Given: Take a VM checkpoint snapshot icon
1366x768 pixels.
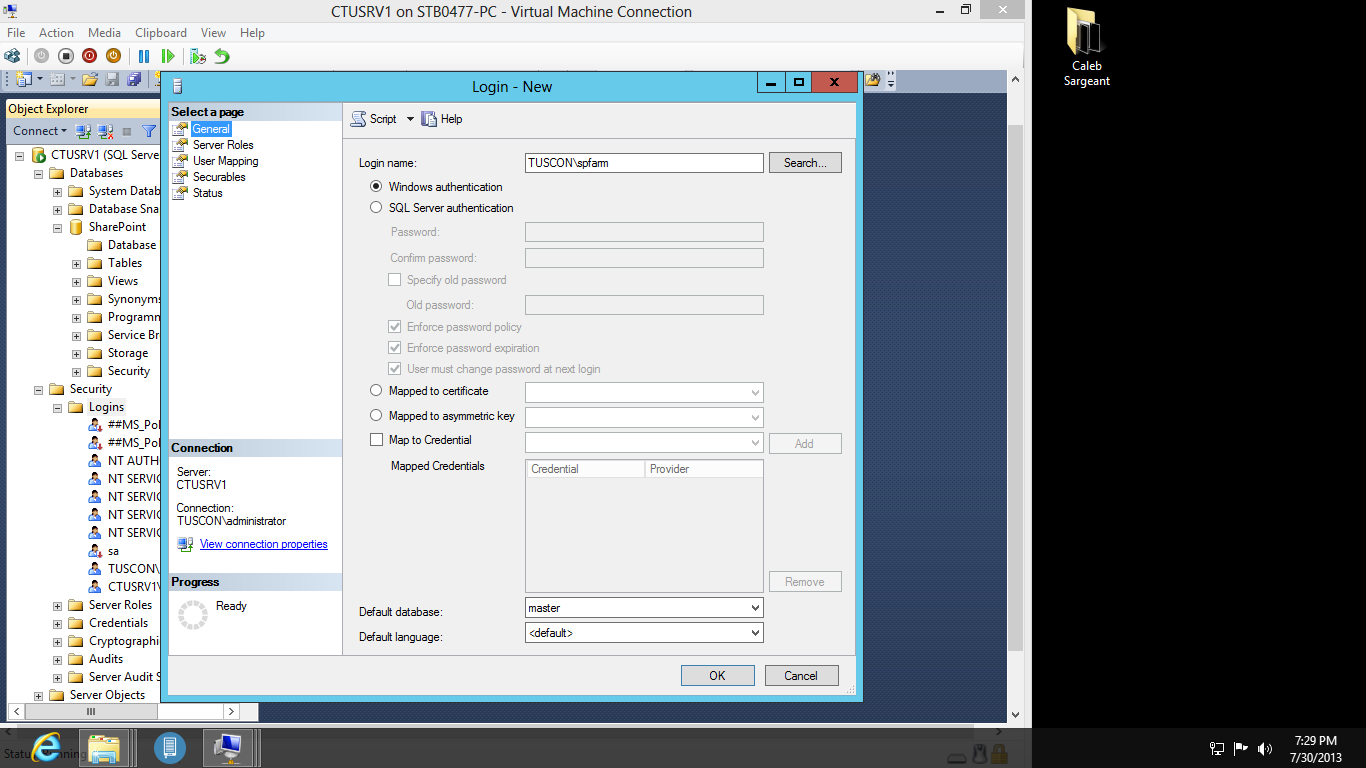Looking at the screenshot, I should coord(198,56).
